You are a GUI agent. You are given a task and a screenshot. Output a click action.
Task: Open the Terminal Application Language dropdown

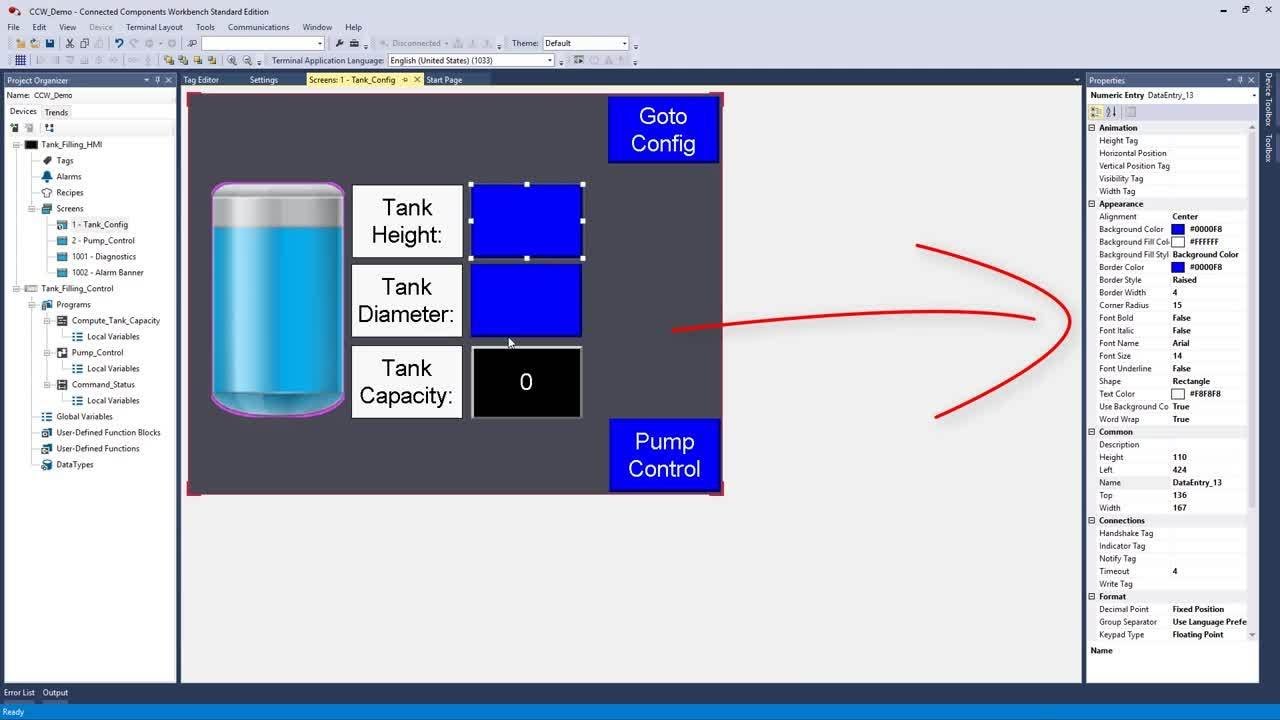coord(471,60)
